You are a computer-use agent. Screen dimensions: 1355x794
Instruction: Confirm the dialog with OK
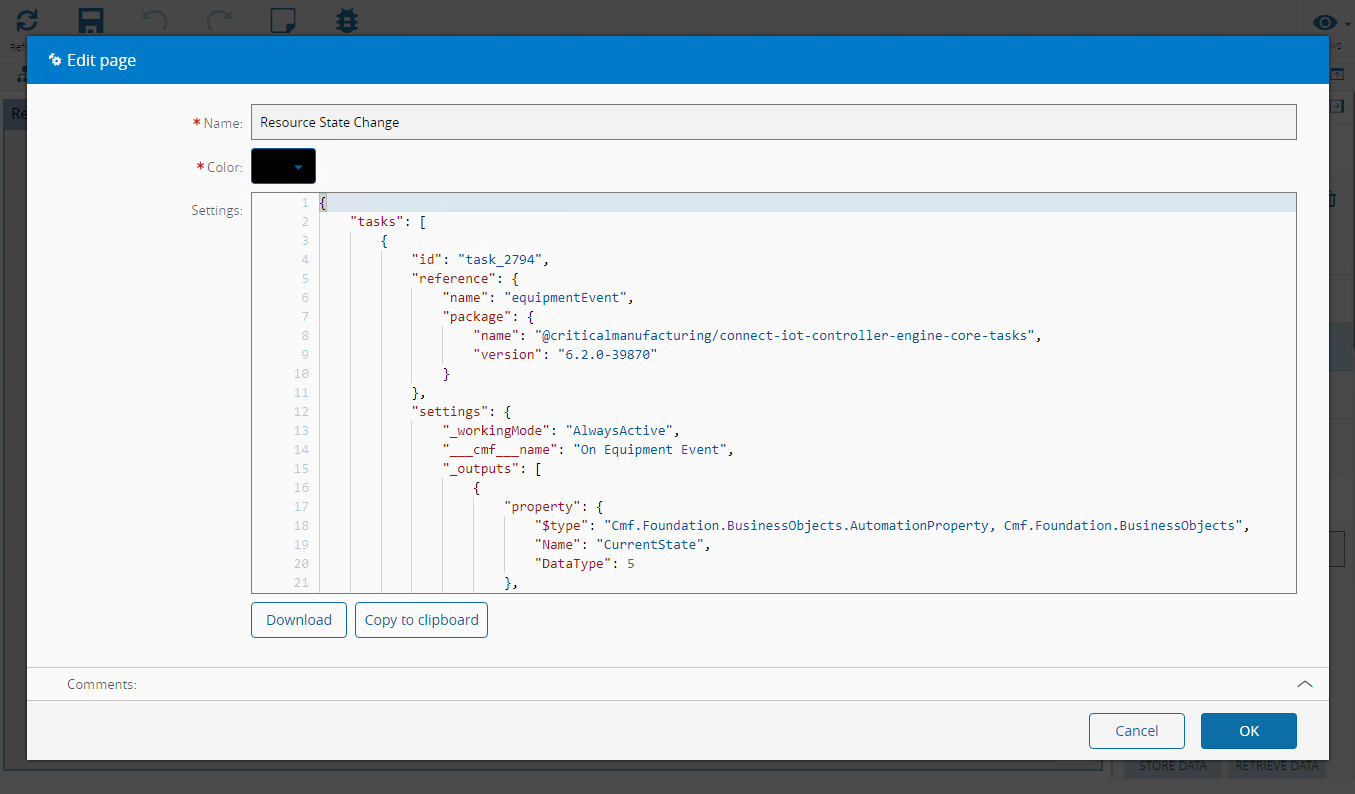(x=1248, y=731)
